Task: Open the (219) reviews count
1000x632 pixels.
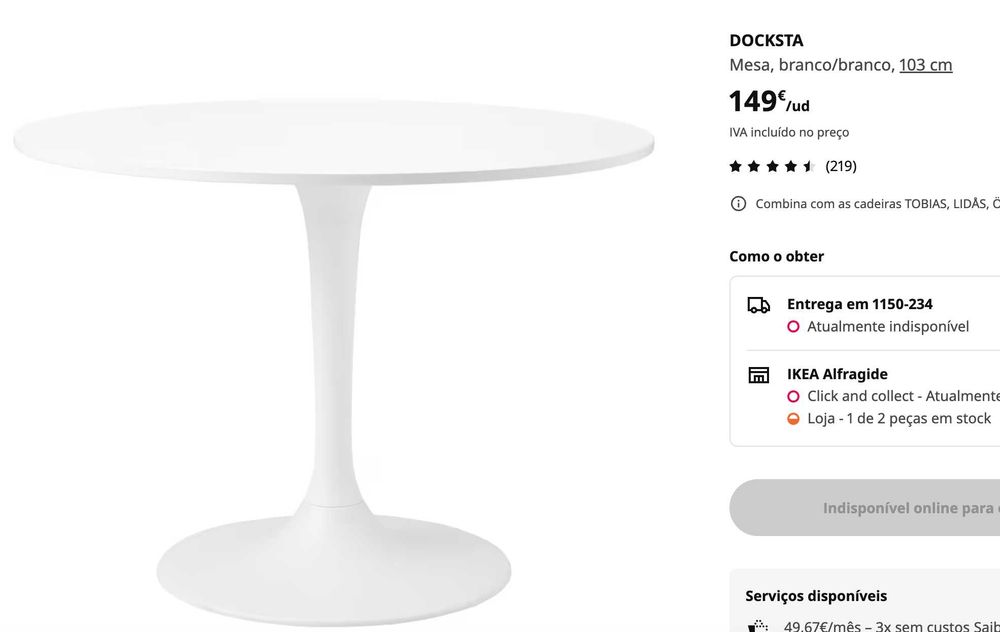Action: [x=841, y=166]
